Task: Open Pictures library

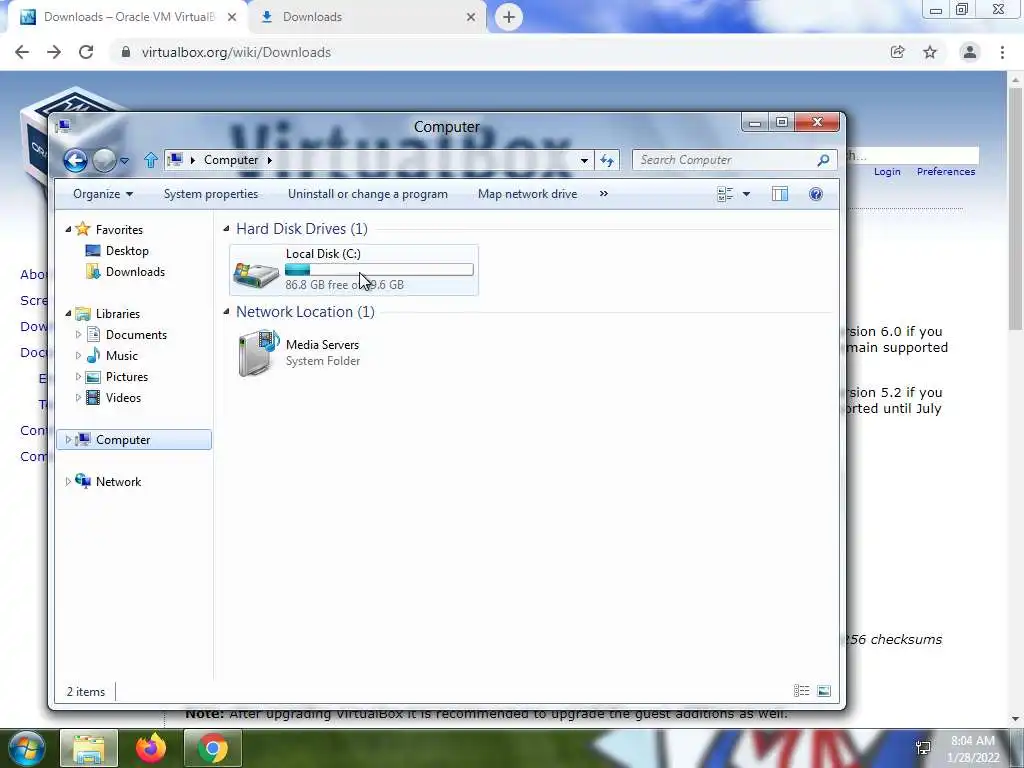Action: click(127, 377)
